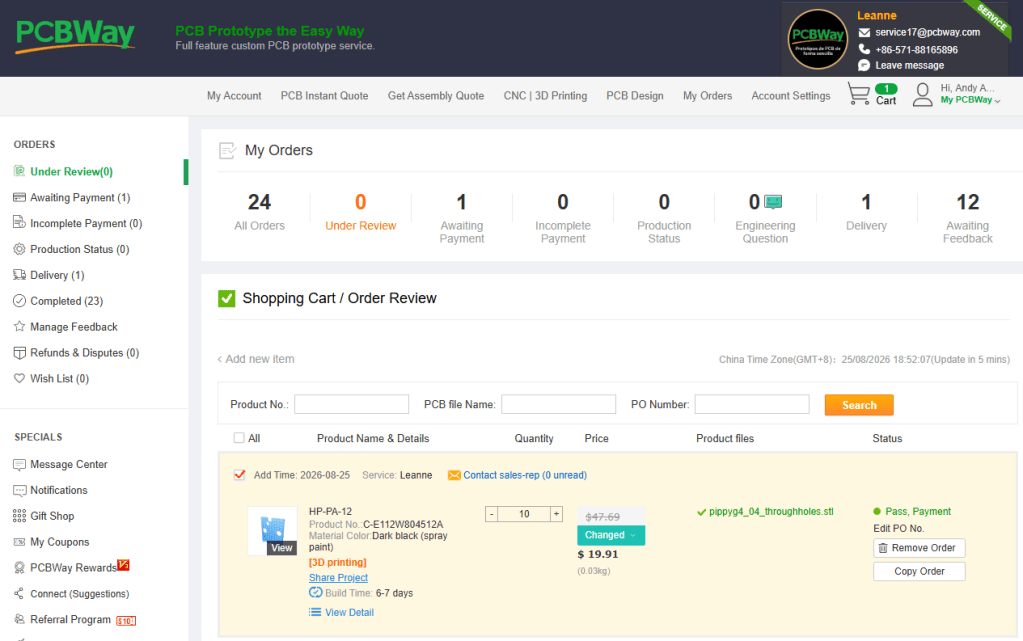Click the PCBWay Rewards medal icon
The image size is (1023, 641).
click(x=20, y=568)
